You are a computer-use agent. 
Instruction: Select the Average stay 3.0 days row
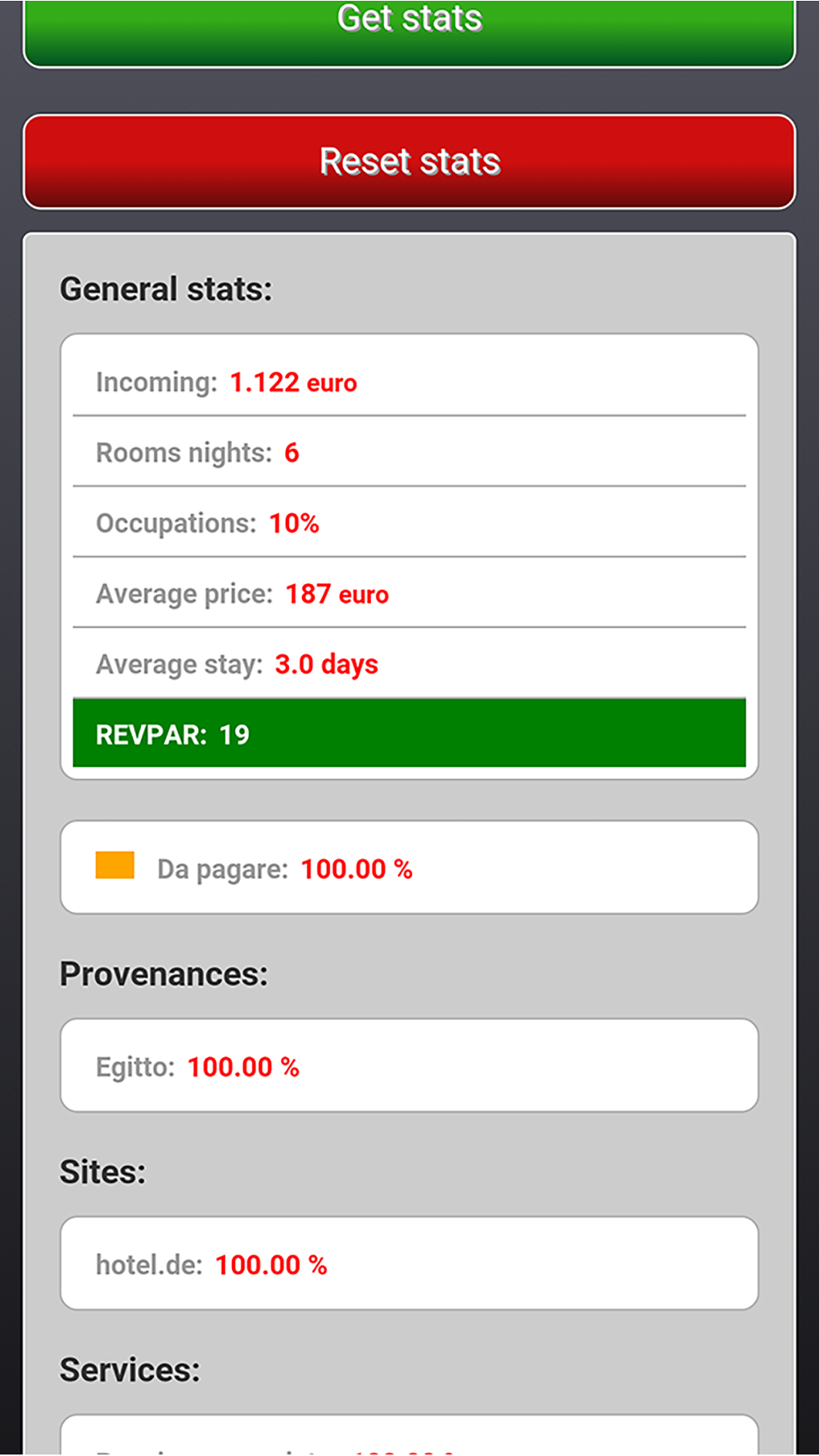click(x=409, y=663)
